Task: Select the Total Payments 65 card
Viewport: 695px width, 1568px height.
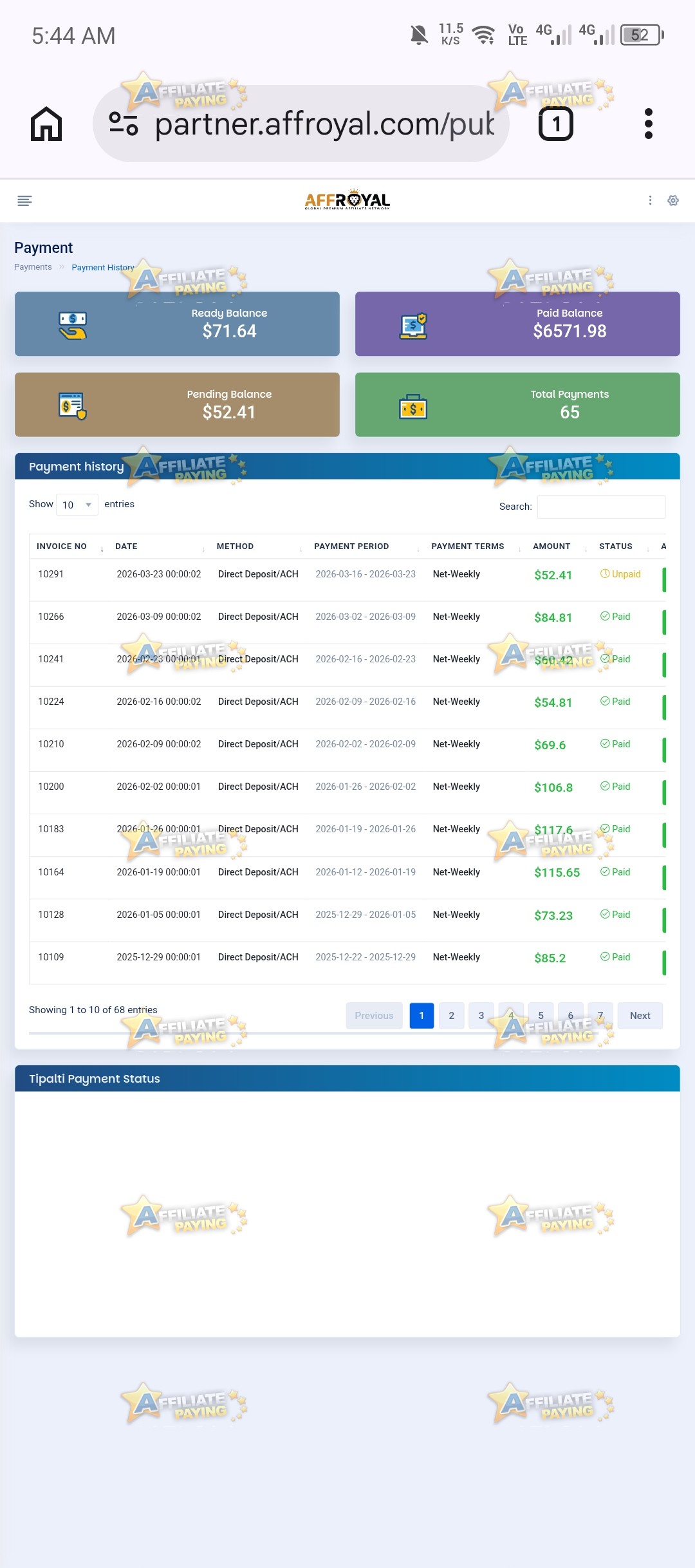Action: 517,405
